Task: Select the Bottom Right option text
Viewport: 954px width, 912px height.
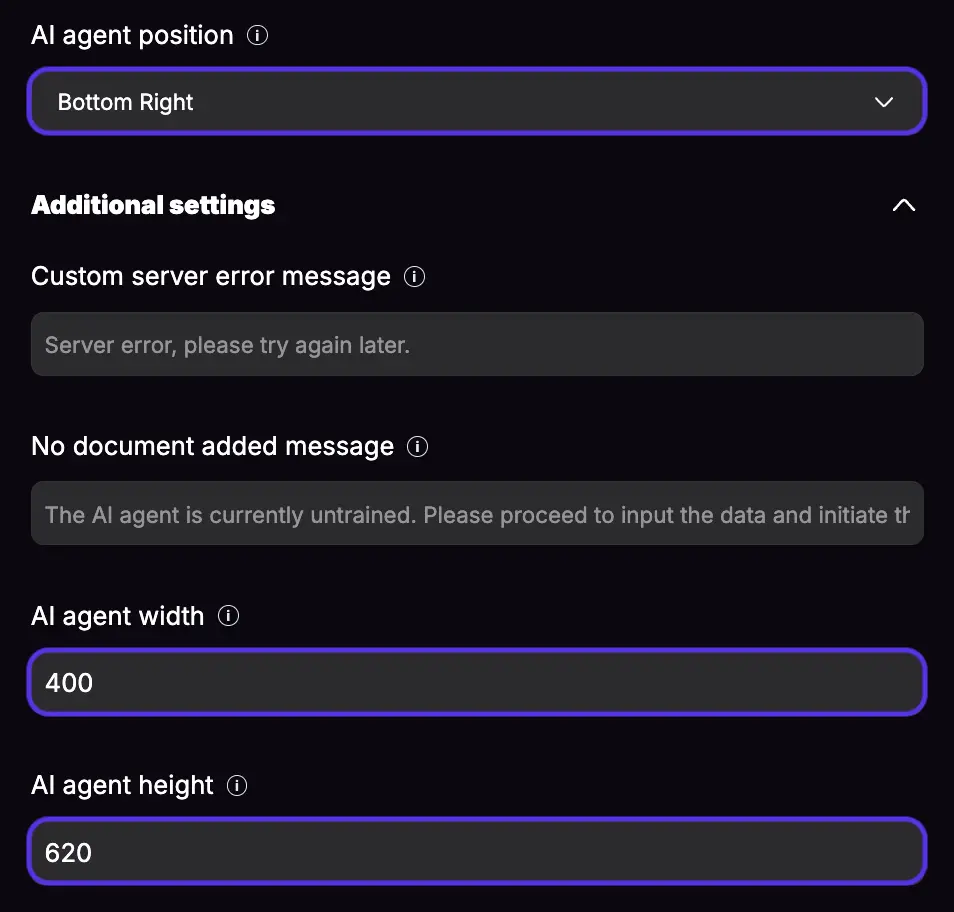Action: pyautogui.click(x=125, y=102)
